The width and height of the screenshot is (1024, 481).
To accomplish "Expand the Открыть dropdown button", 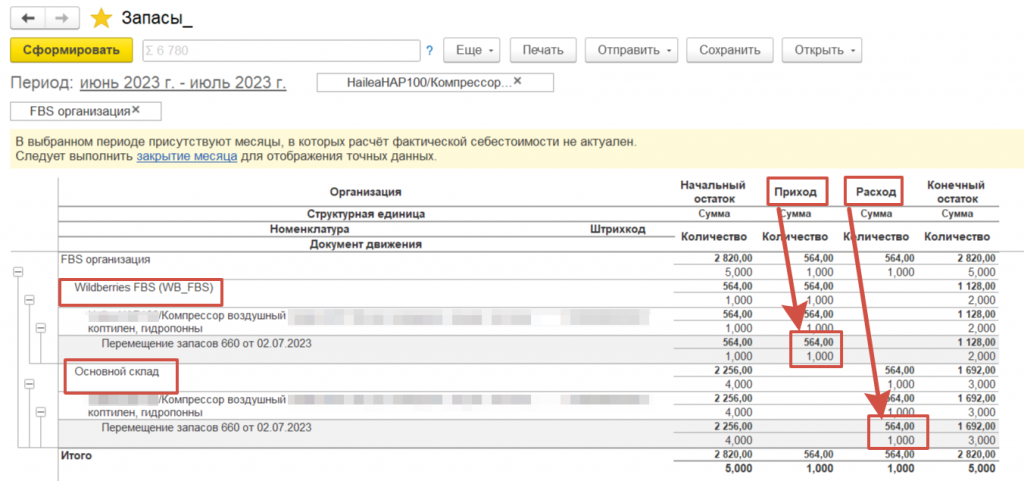I will 822,50.
